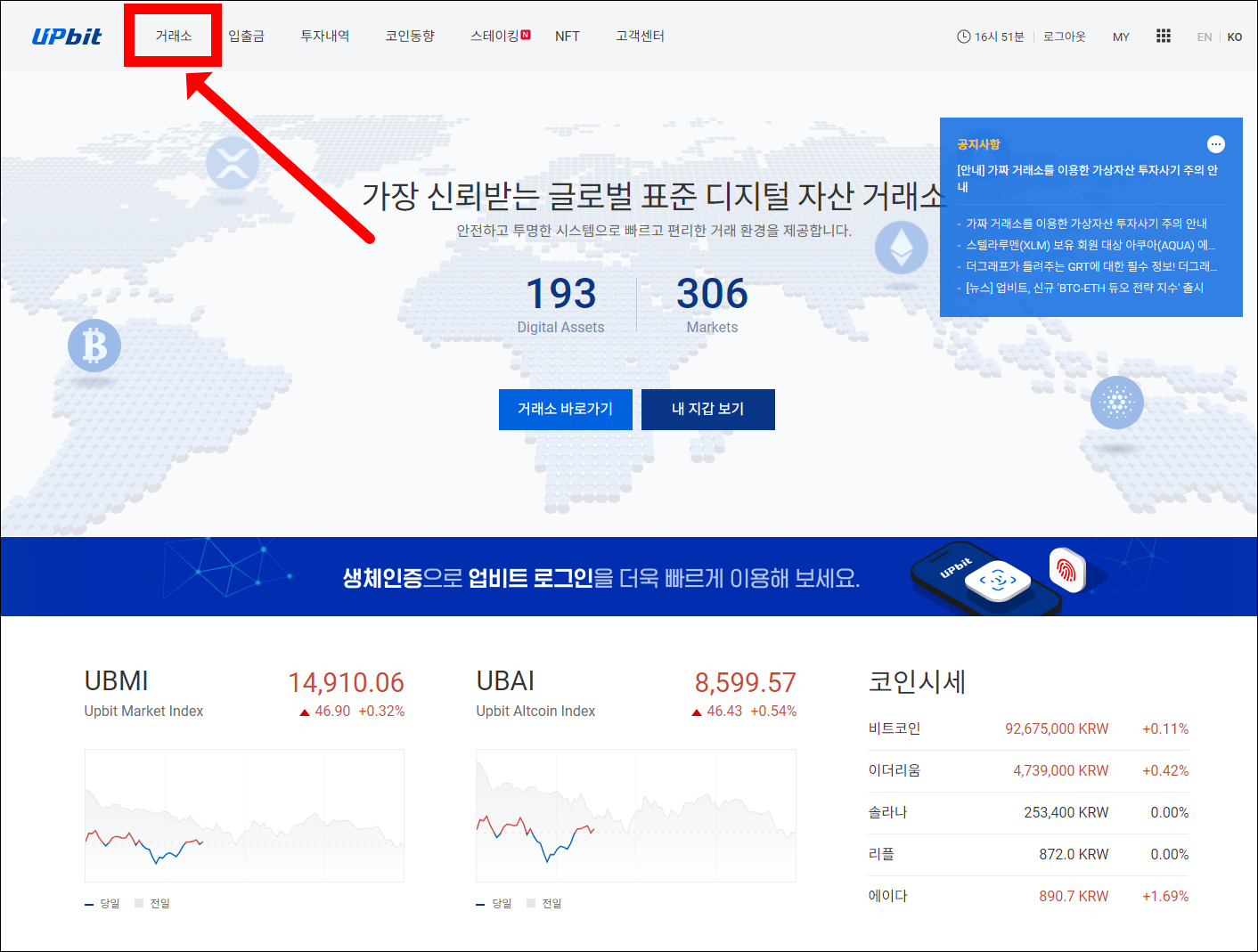Open the 공지사항 heading link

pyautogui.click(x=978, y=144)
